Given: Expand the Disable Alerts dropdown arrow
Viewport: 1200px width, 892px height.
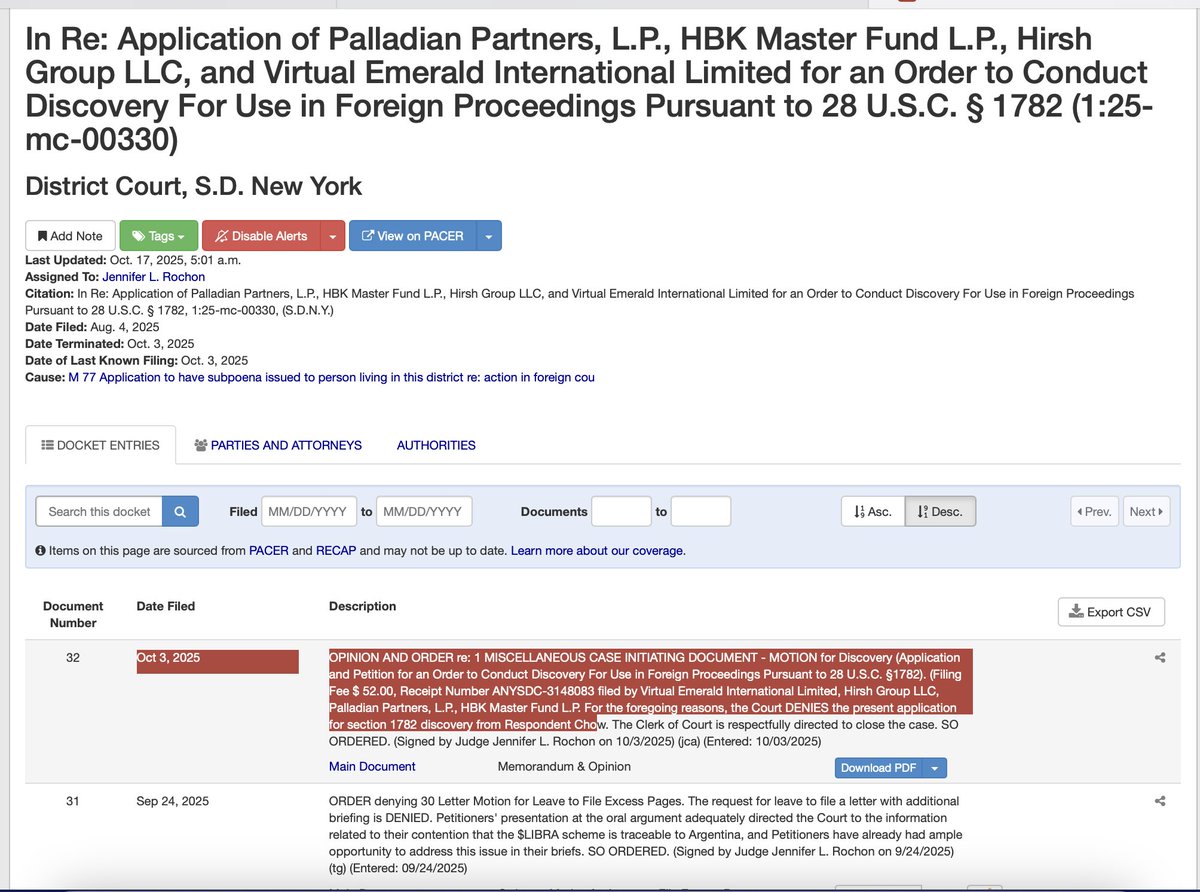Looking at the screenshot, I should (332, 236).
